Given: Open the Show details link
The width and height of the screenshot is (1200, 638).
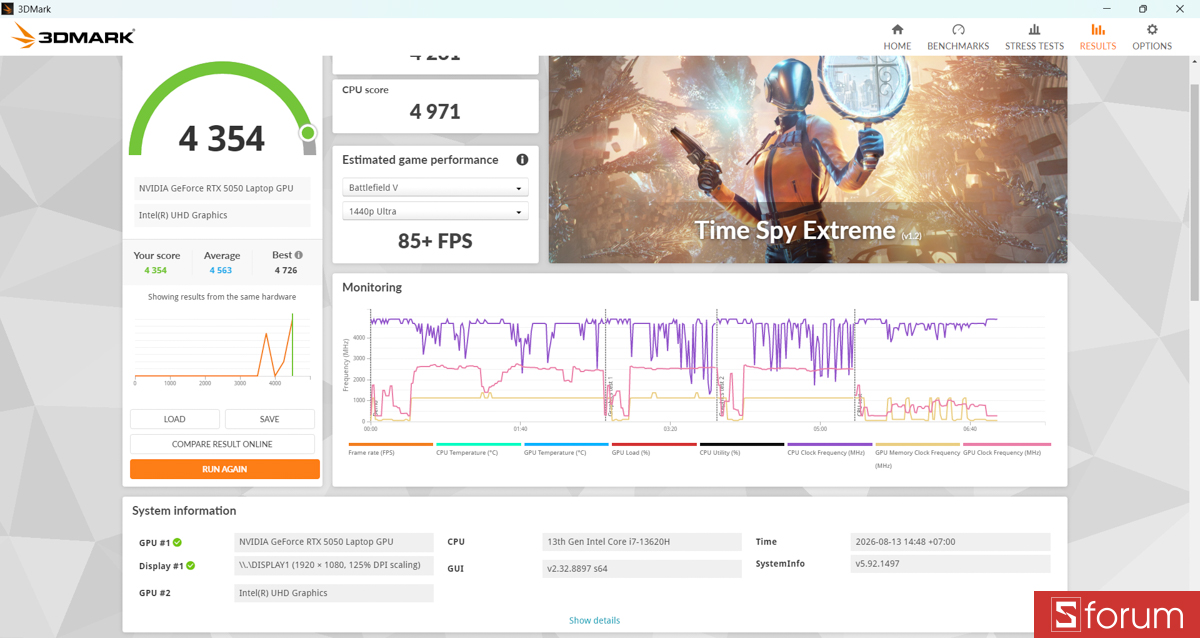Looking at the screenshot, I should coord(594,620).
